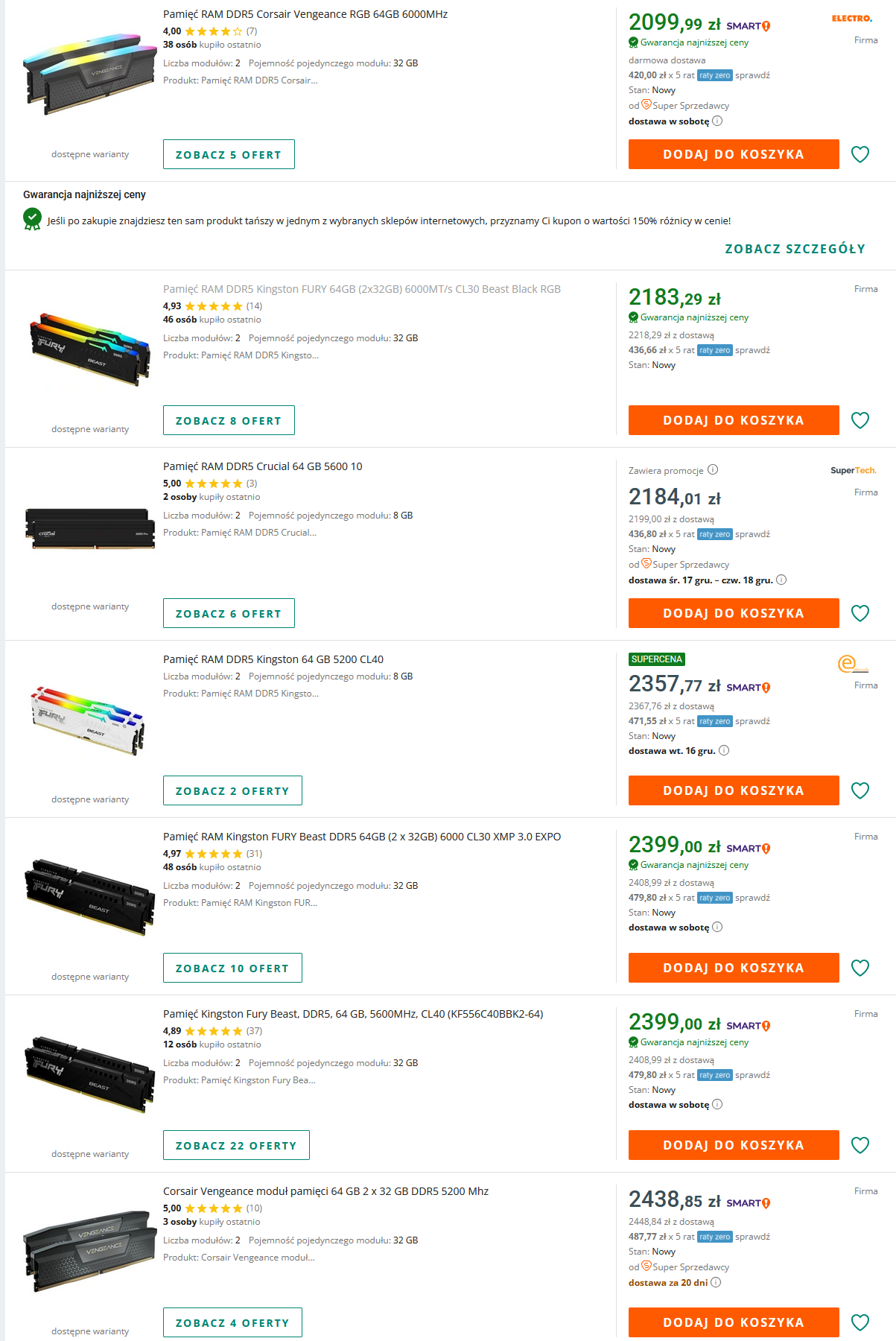Open 'Zobacz szczegóły' for lowest price guarantee
Image resolution: width=896 pixels, height=1341 pixels.
[x=795, y=249]
